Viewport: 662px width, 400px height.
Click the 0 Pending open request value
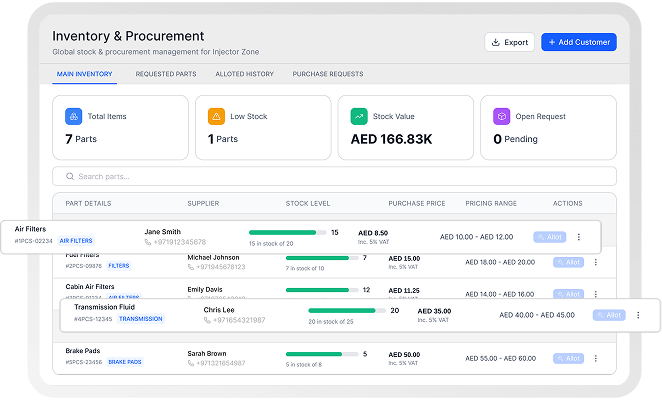[515, 139]
